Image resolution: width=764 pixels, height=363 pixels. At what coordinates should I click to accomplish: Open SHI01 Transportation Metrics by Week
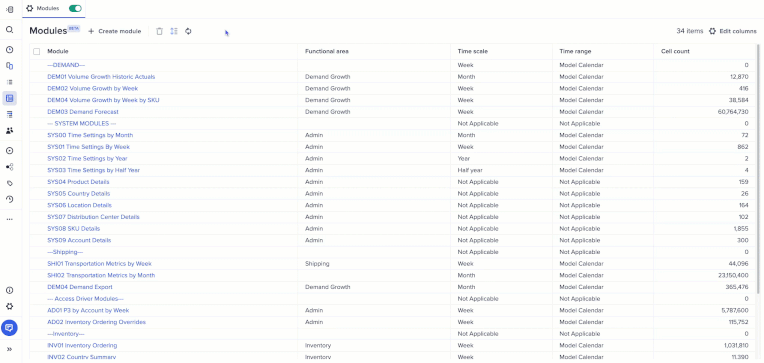tap(99, 264)
